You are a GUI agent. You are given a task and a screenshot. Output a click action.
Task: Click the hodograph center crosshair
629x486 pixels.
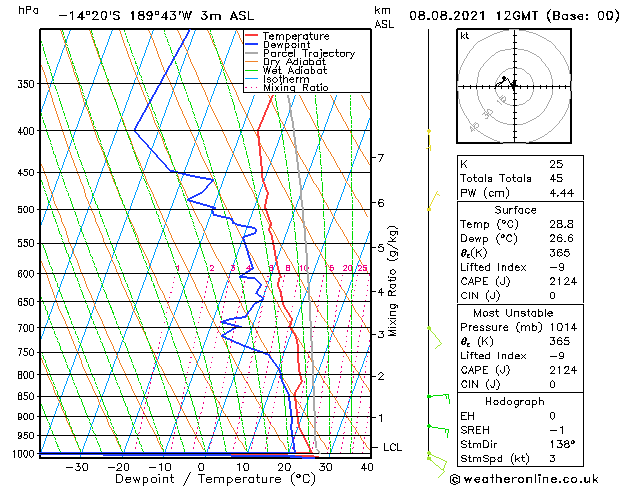click(x=514, y=86)
